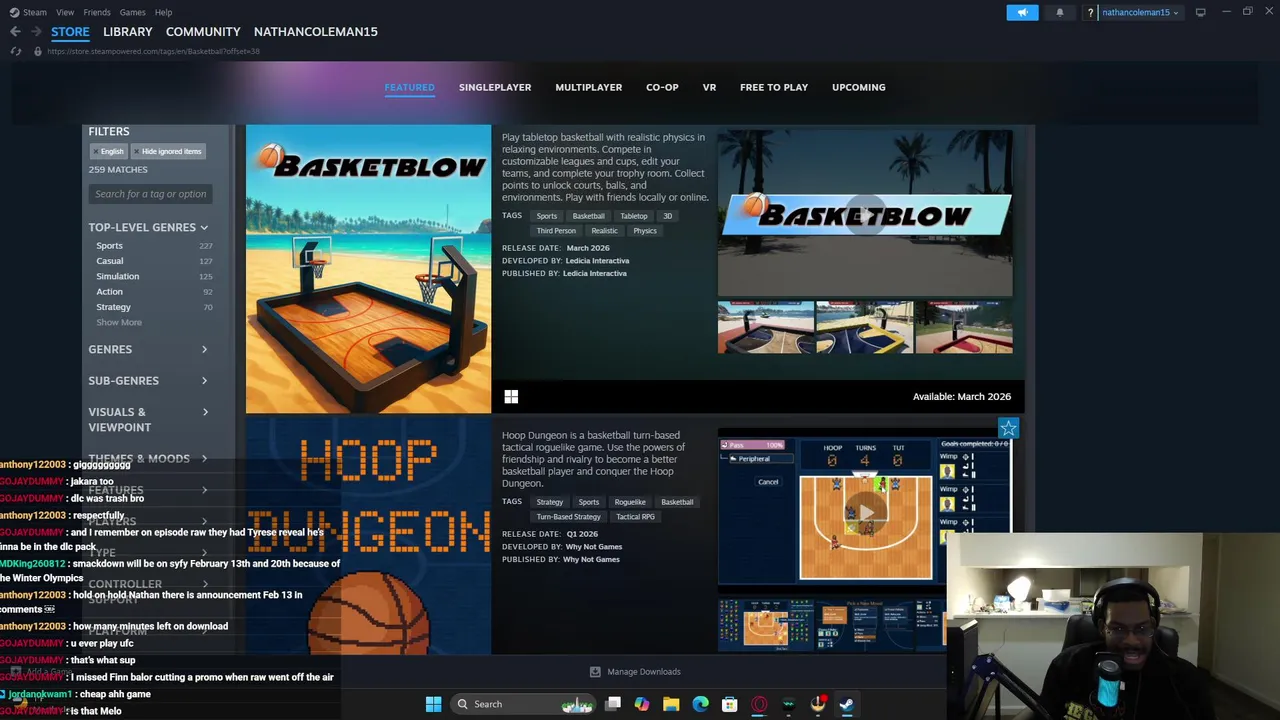
Task: Open the nathancoleman15 account dropdown
Action: click(1140, 12)
